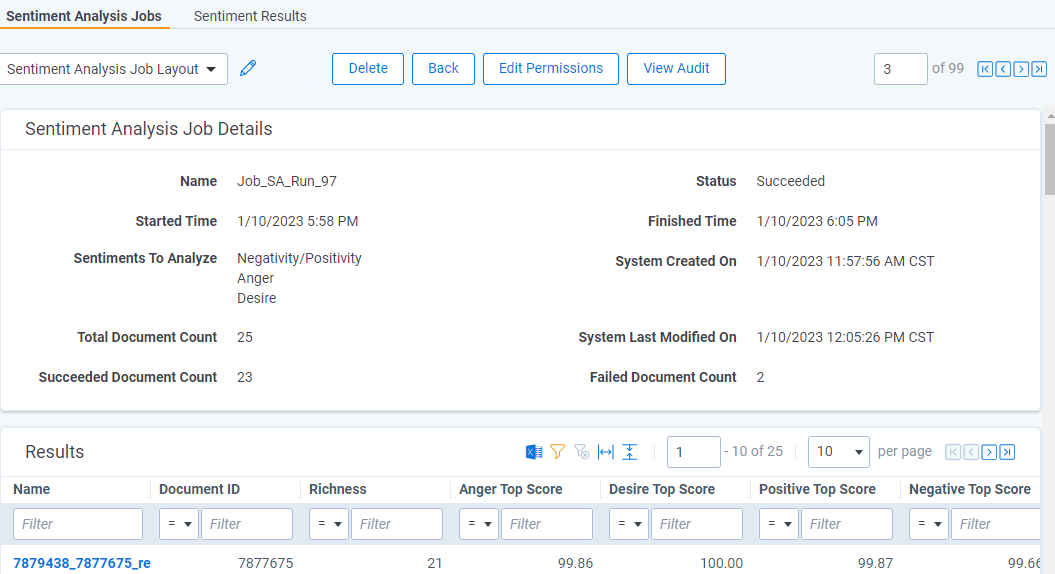Click the Results page number field
The width and height of the screenshot is (1055, 574).
click(694, 452)
